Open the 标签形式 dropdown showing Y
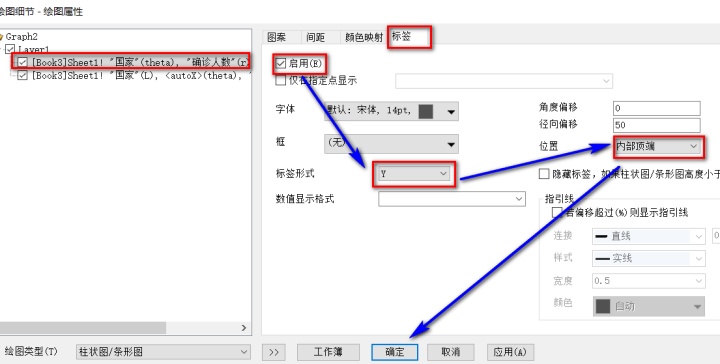 (414, 174)
